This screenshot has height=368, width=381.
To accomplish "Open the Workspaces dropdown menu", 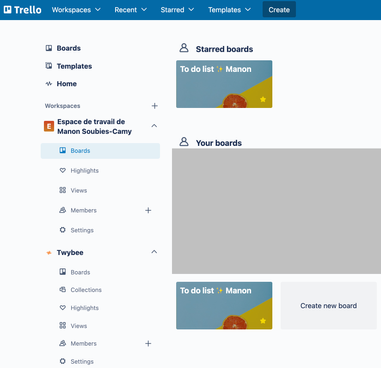I will 76,10.
